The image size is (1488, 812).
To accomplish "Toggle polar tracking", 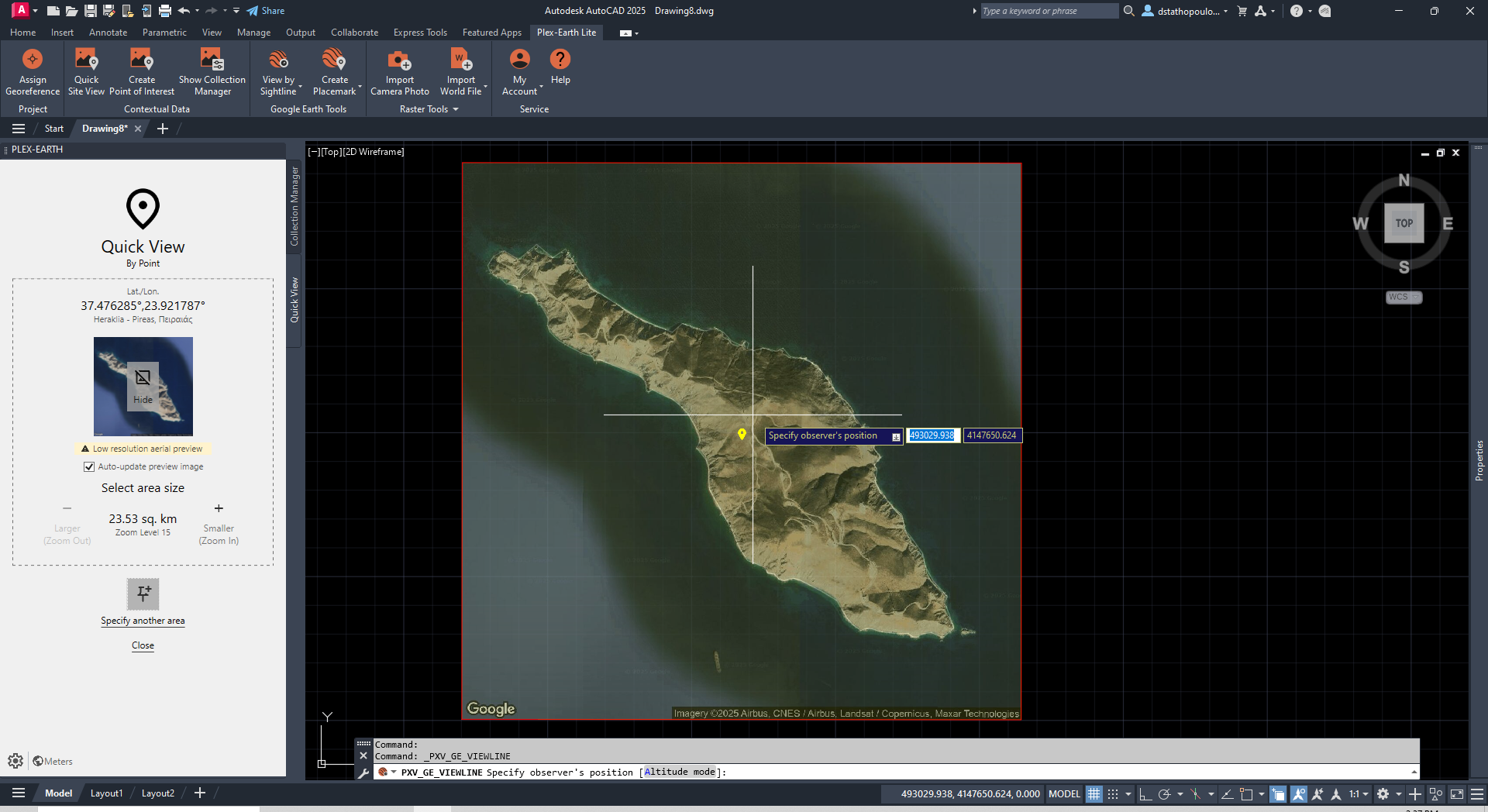I will click(x=1164, y=793).
